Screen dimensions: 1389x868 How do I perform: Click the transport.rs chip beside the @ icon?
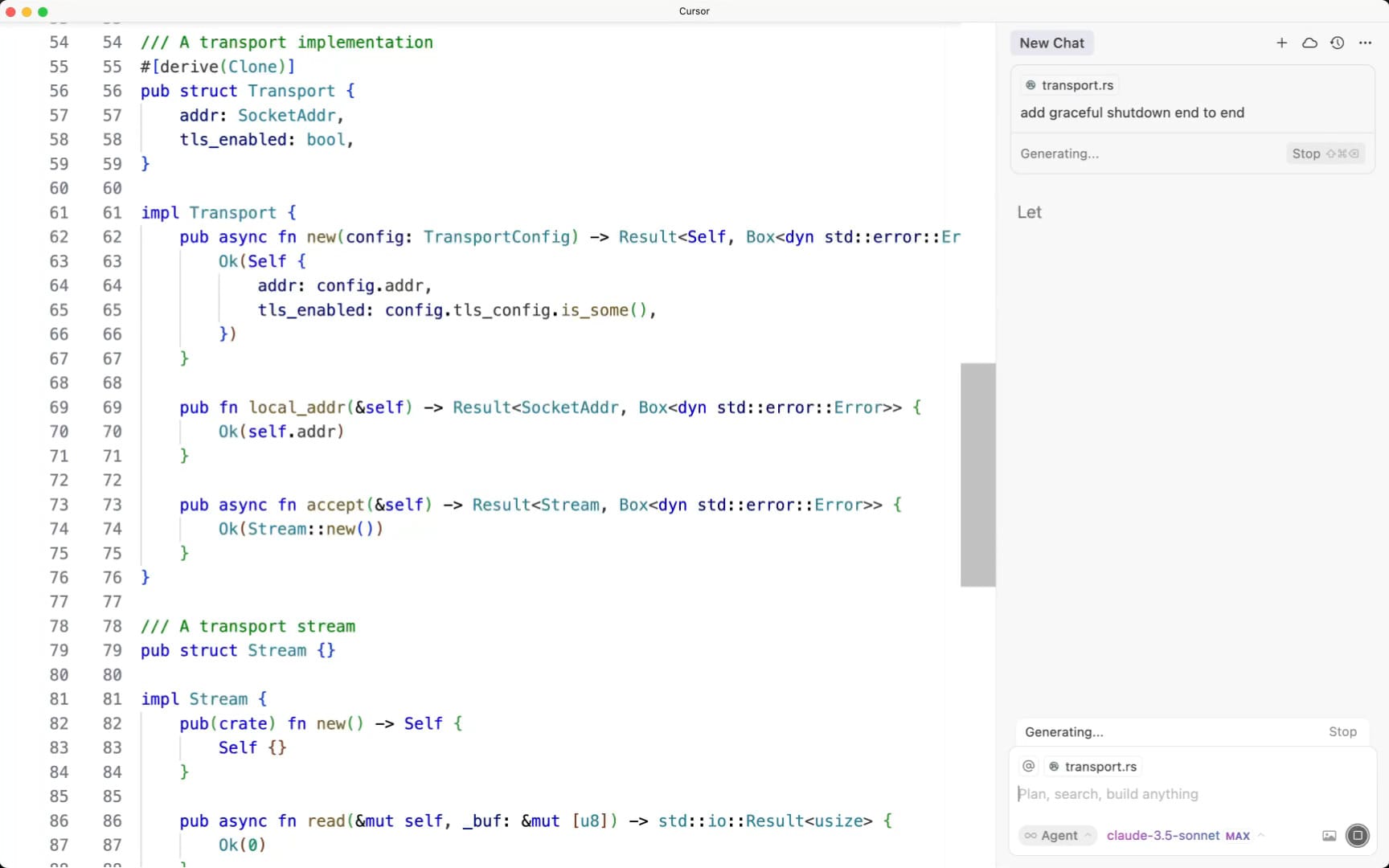click(1092, 767)
